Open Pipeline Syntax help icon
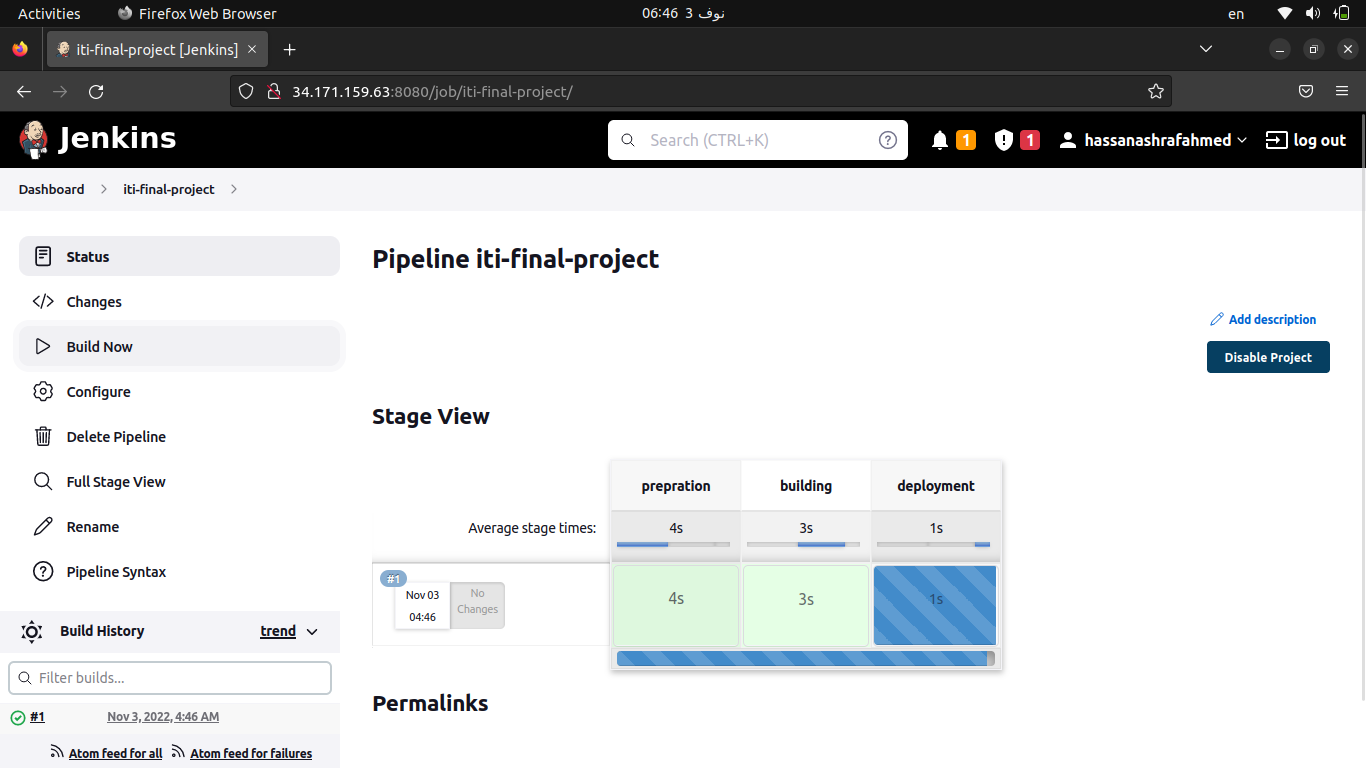The image size is (1366, 768). tap(43, 571)
